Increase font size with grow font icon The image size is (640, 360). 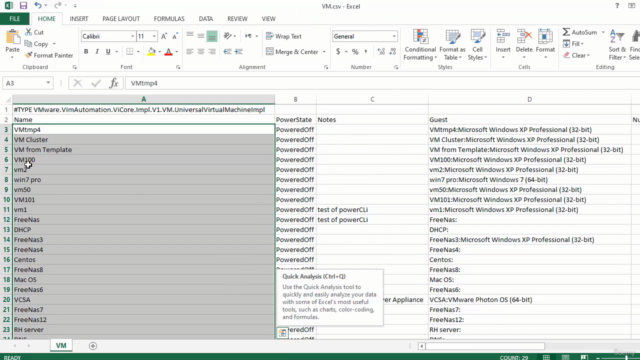coord(164,36)
